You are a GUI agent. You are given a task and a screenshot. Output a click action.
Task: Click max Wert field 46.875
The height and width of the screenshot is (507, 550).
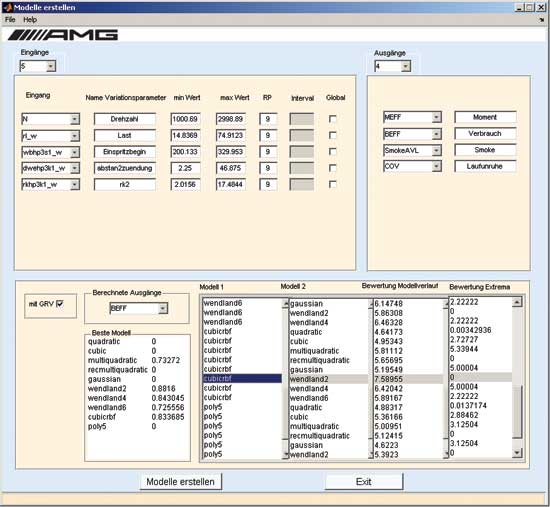tap(230, 168)
